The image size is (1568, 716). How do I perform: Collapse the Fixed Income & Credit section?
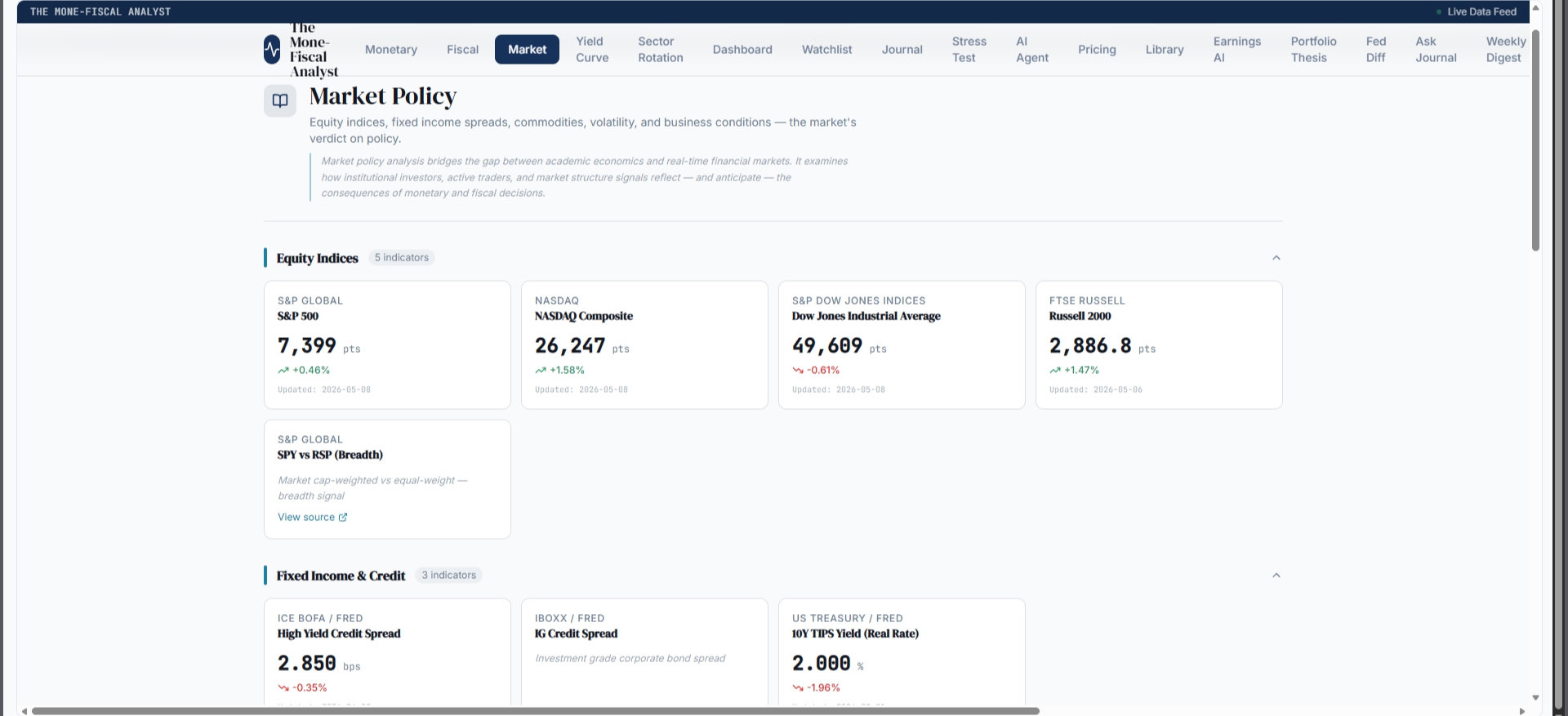coord(1276,576)
